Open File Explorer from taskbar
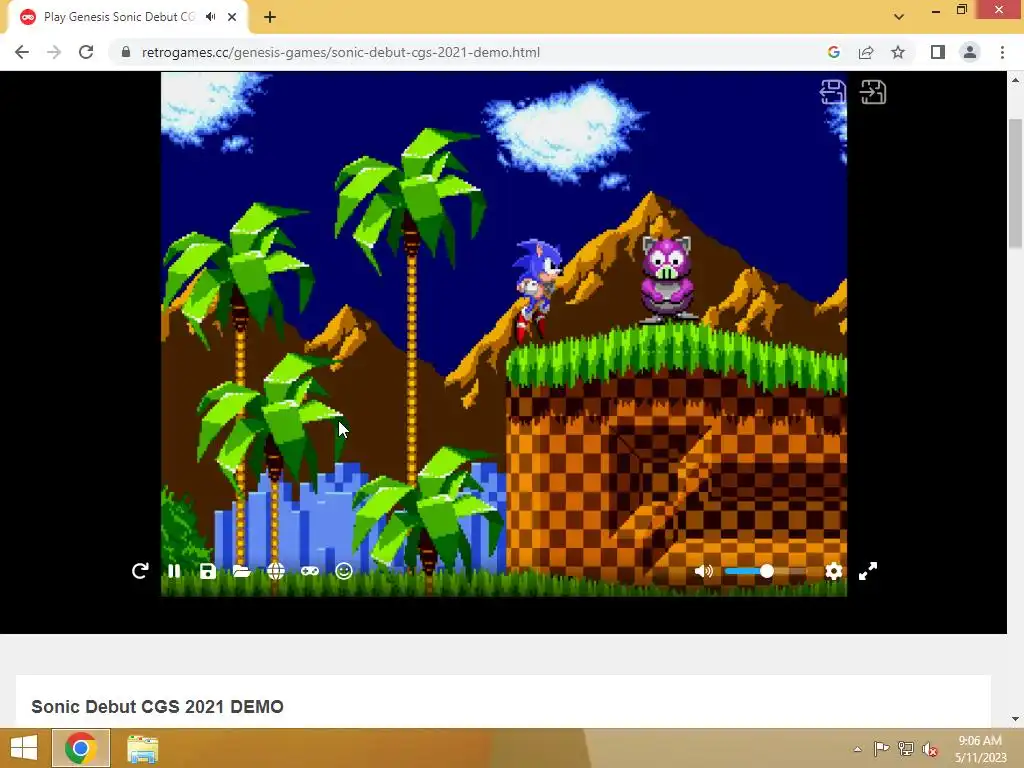Viewport: 1024px width, 768px height. pos(142,749)
